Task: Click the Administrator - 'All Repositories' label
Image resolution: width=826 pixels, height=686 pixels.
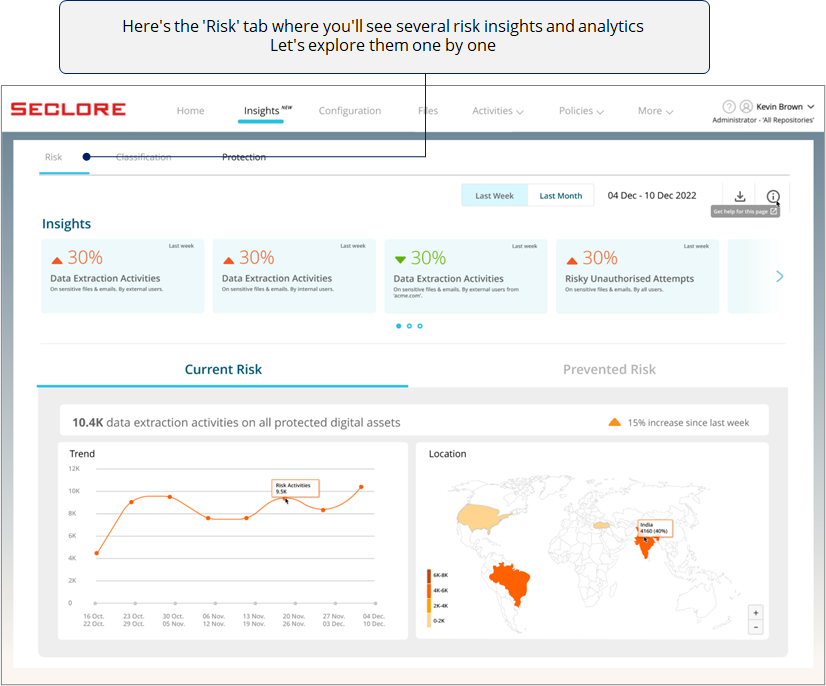Action: tap(763, 120)
